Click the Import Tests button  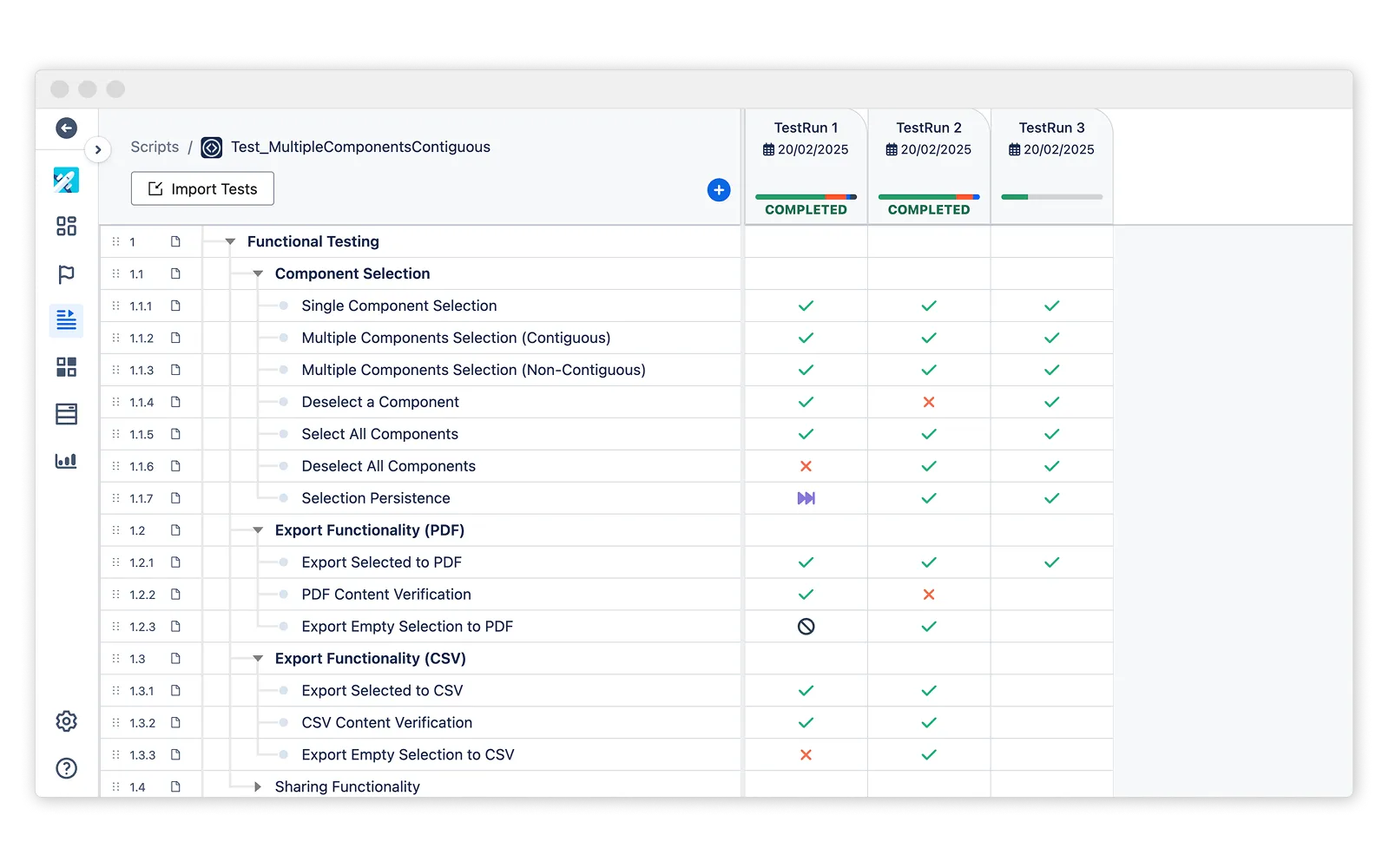click(x=202, y=189)
